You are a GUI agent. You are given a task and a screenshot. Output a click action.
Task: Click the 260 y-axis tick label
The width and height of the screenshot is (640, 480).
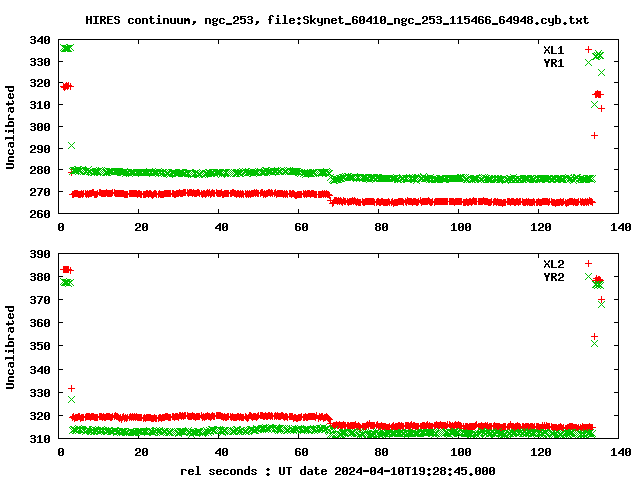pyautogui.click(x=40, y=214)
